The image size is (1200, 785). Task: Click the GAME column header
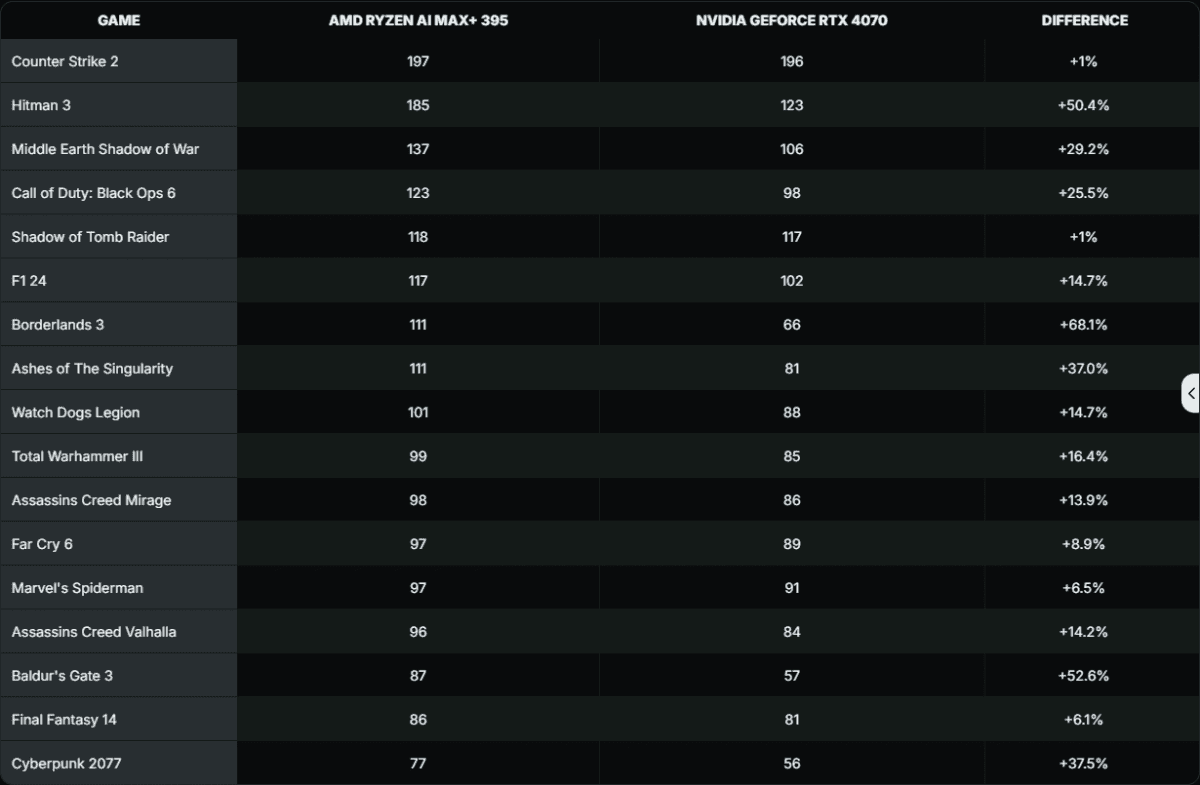pyautogui.click(x=118, y=20)
